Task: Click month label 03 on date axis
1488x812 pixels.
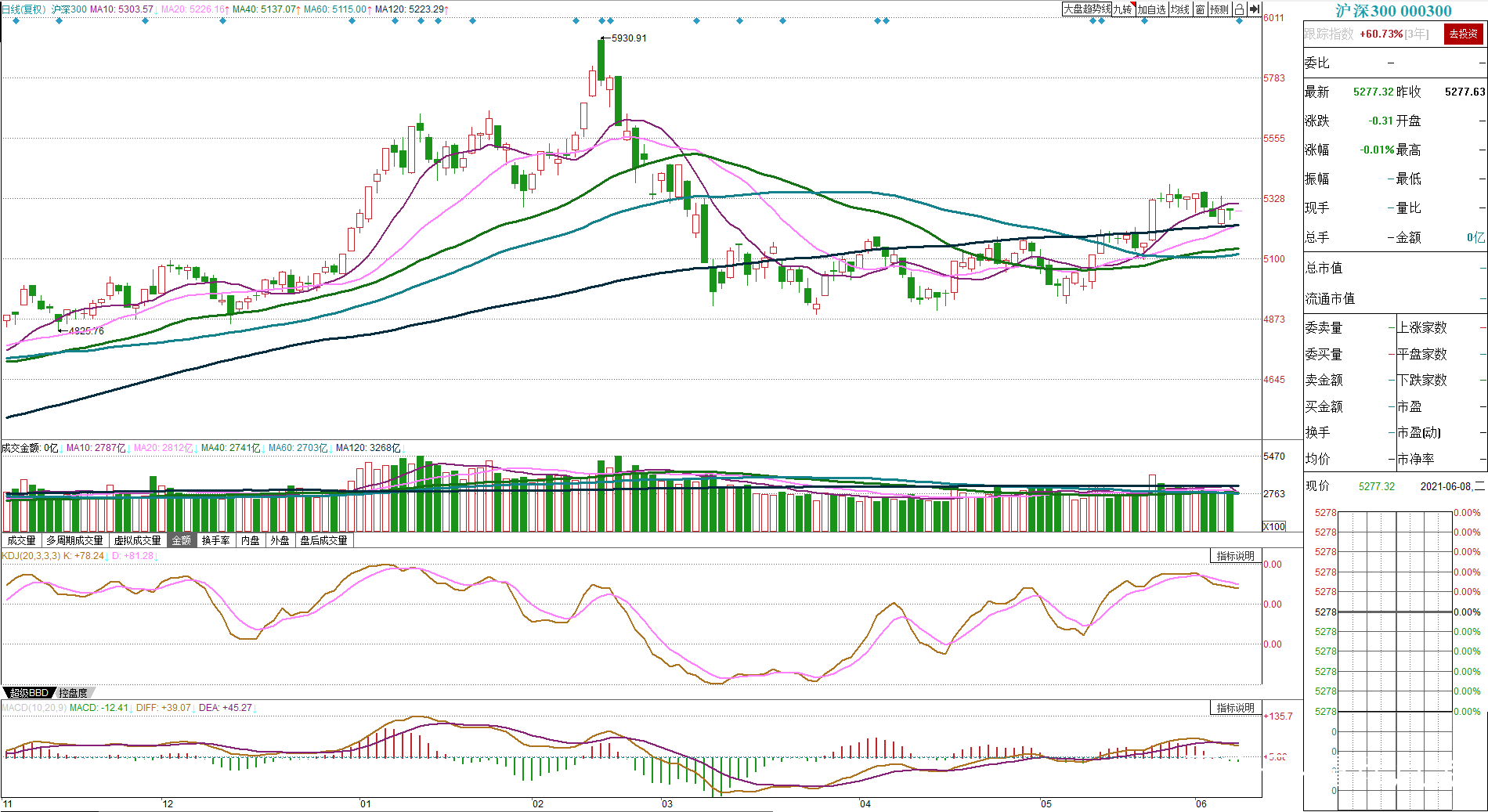Action: 666,804
